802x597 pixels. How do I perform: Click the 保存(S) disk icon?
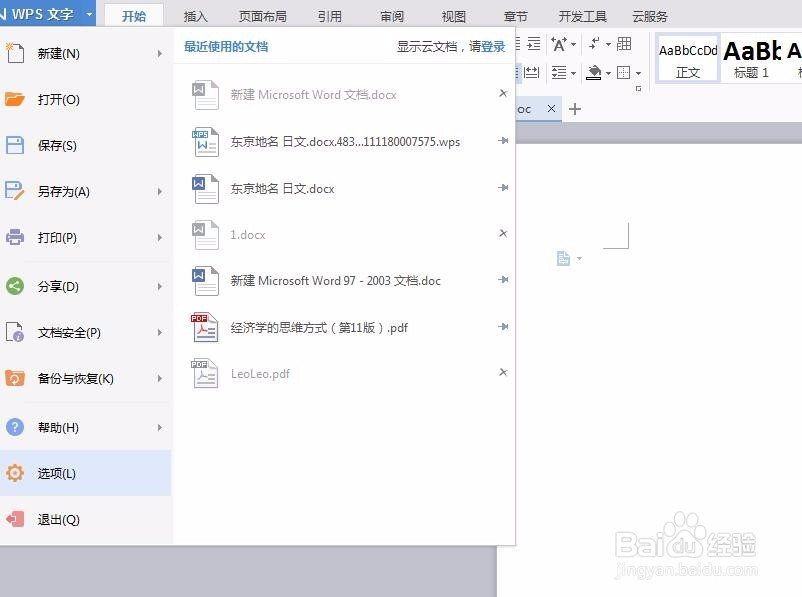click(15, 145)
